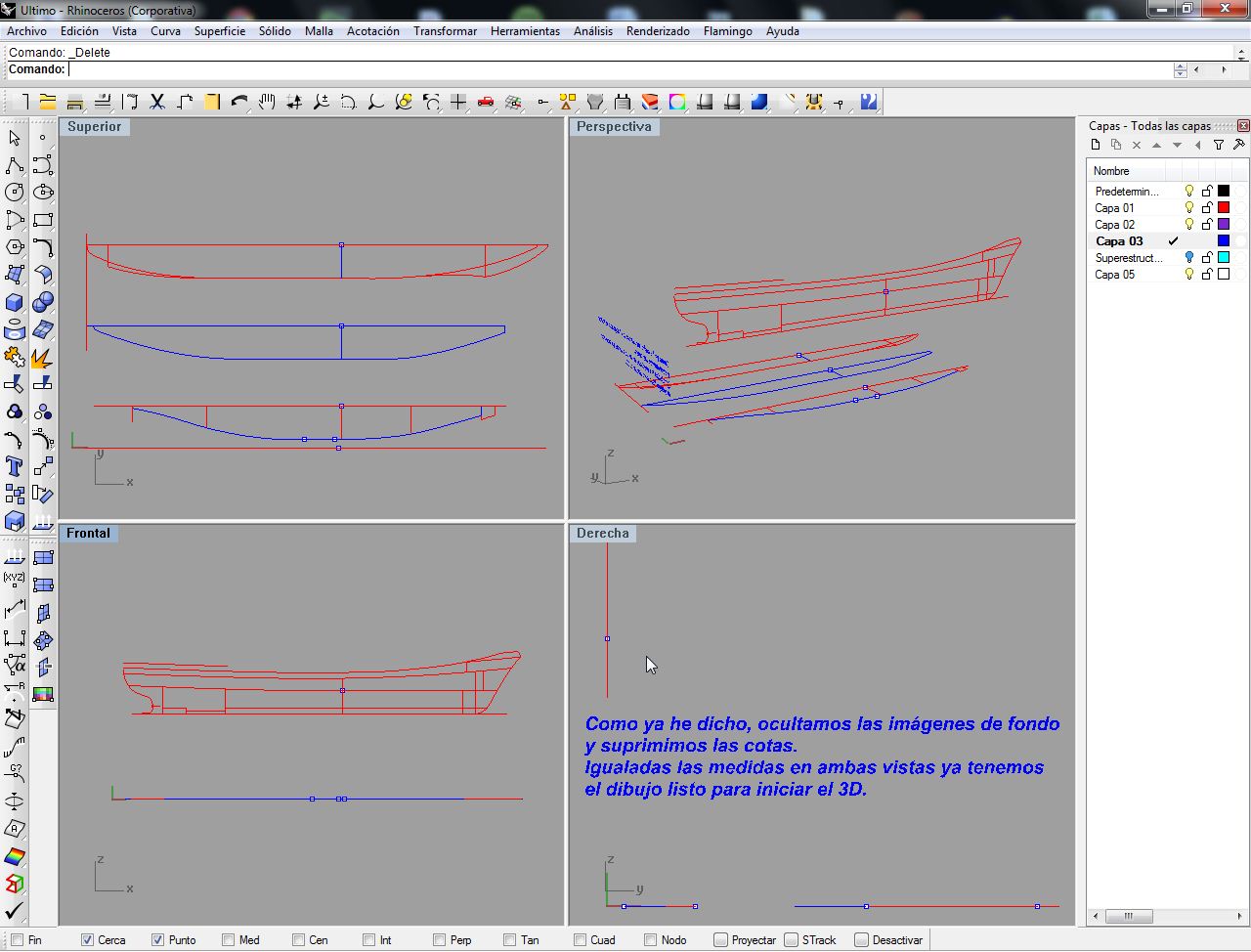The image size is (1251, 952).
Task: Open the Superficie menu
Action: [220, 31]
